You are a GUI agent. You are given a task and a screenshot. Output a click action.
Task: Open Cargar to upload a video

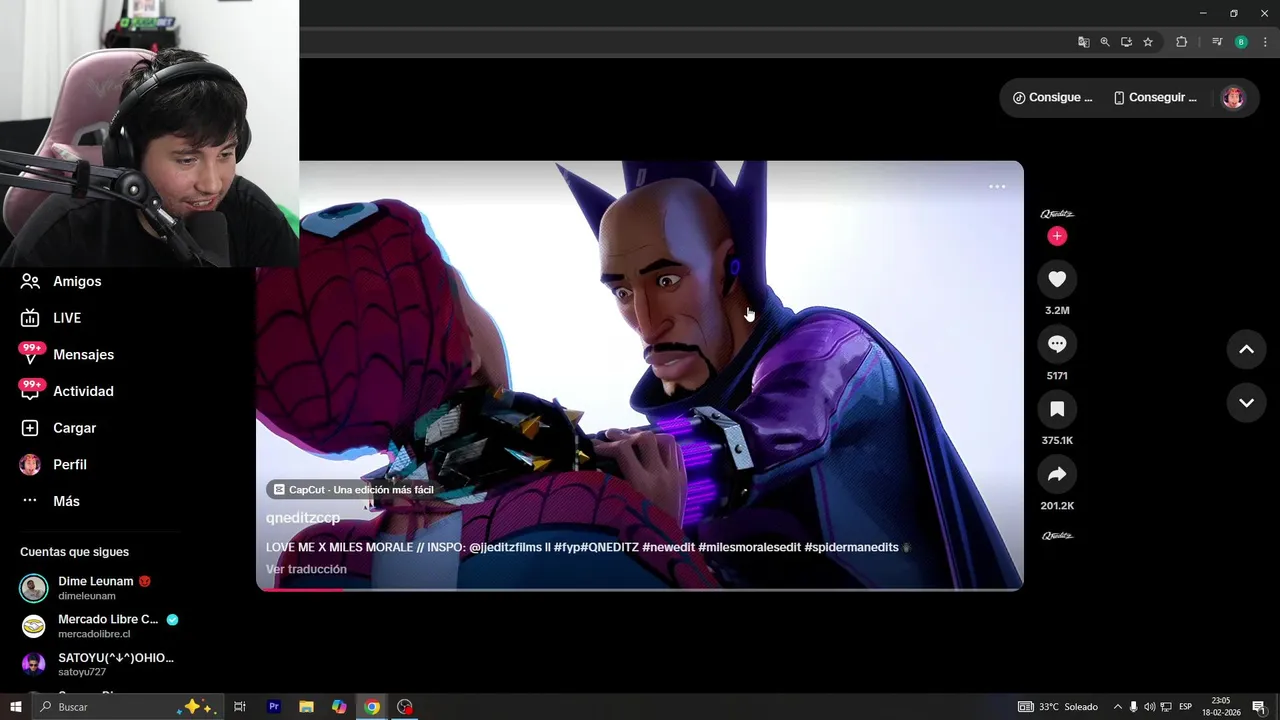[x=58, y=428]
